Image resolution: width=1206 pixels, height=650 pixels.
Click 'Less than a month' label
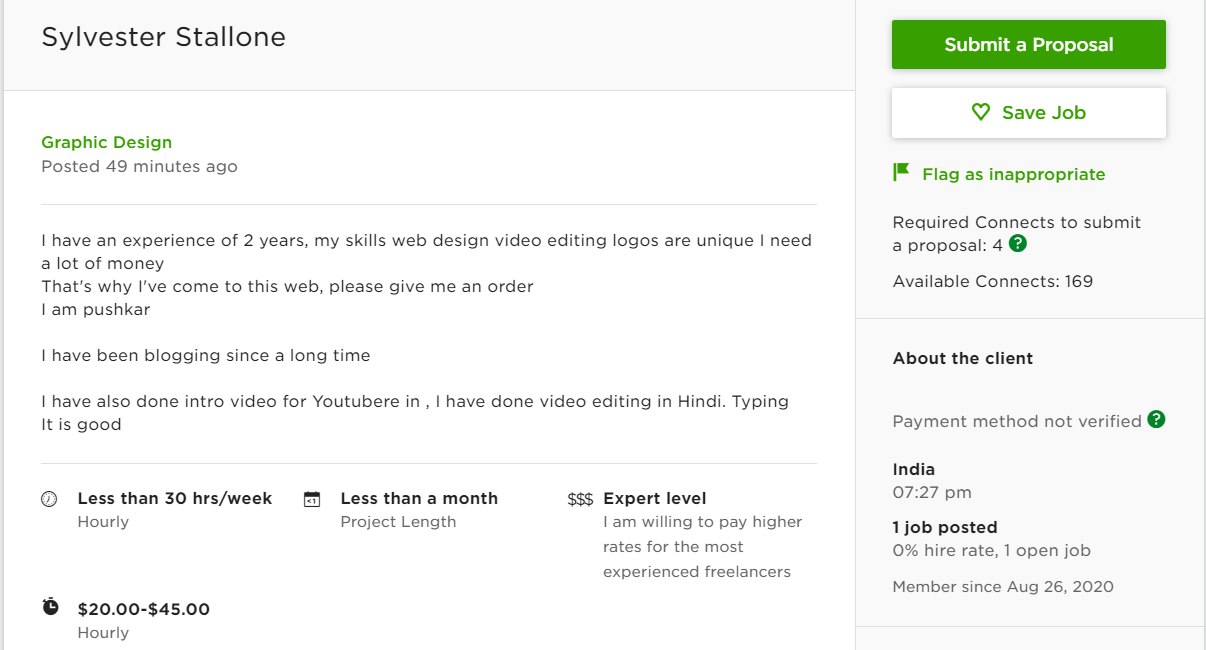point(419,498)
